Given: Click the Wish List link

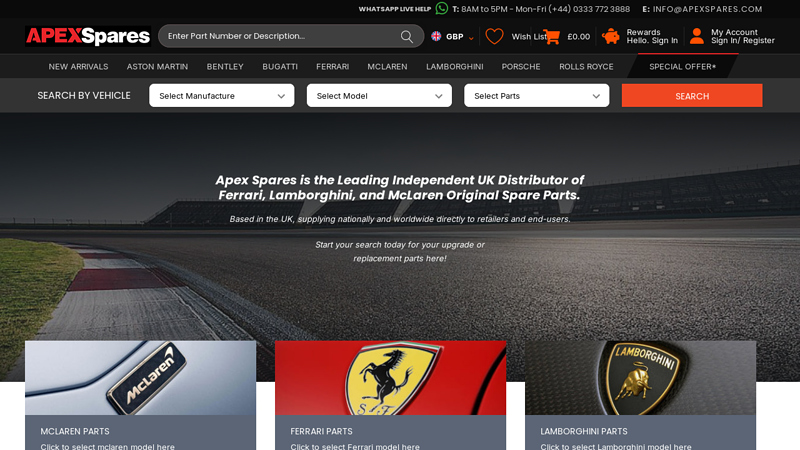Looking at the screenshot, I should tap(529, 37).
